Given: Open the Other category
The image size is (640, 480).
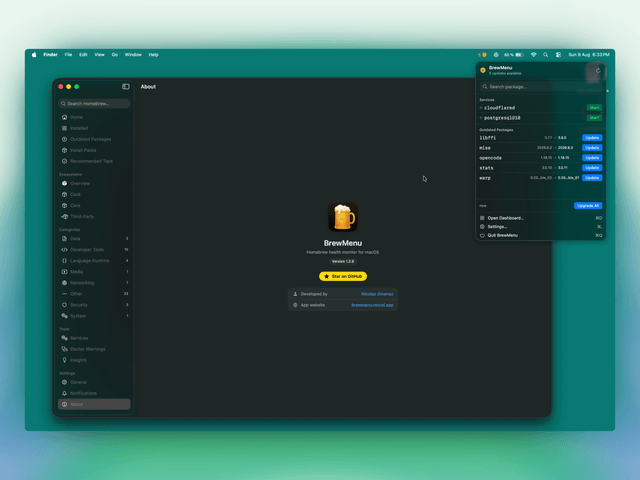Looking at the screenshot, I should point(94,293).
